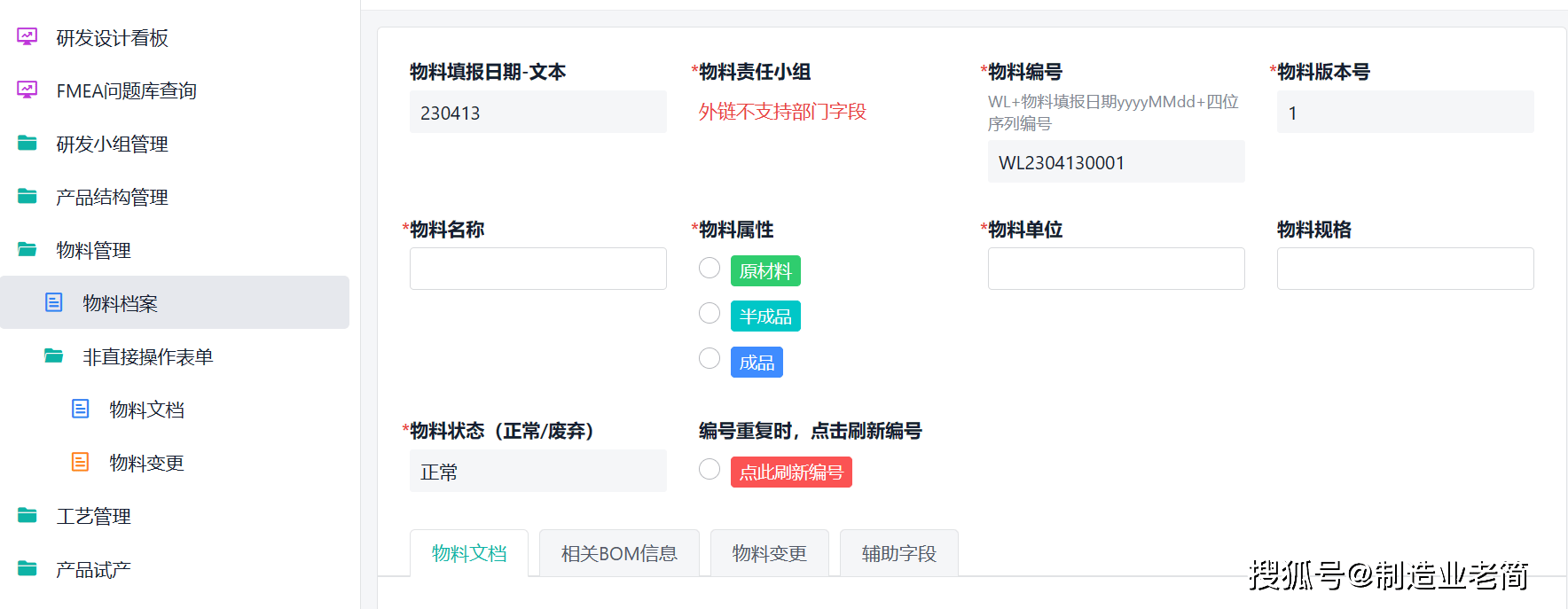Click the 物料变更 orange form icon

click(81, 462)
